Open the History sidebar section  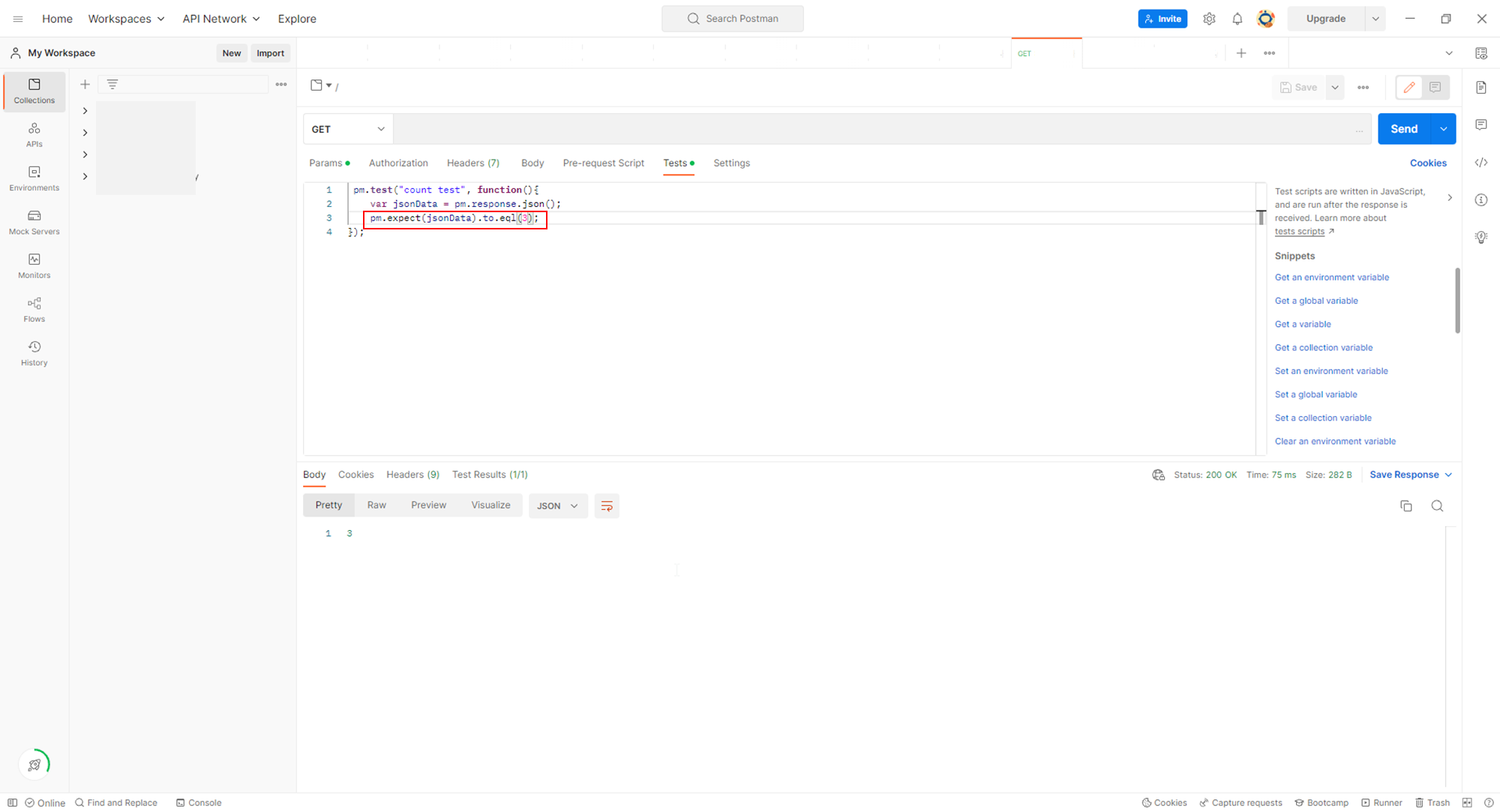(34, 353)
